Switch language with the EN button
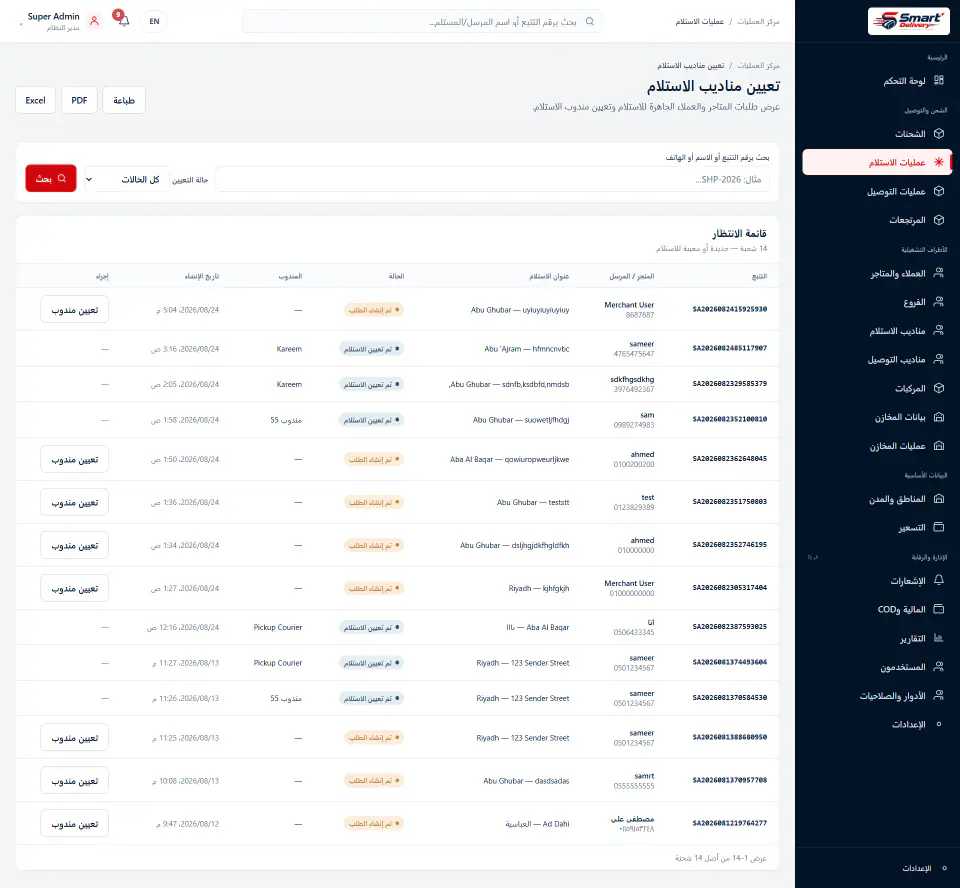This screenshot has width=960, height=888. click(x=154, y=21)
